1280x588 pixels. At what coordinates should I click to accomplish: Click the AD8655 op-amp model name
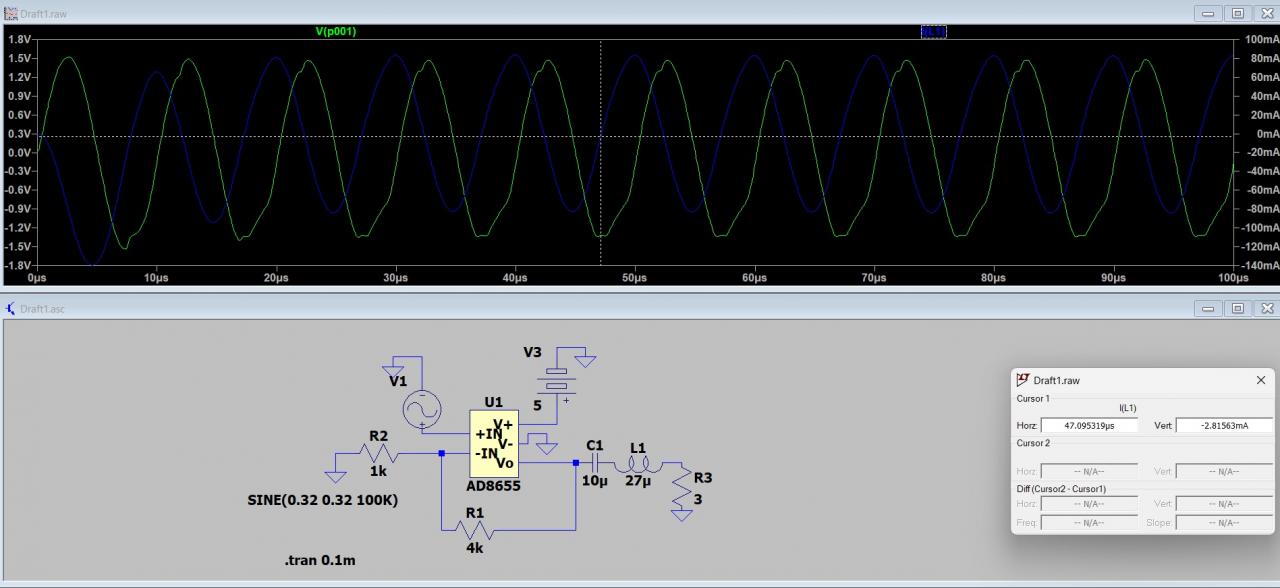point(493,486)
